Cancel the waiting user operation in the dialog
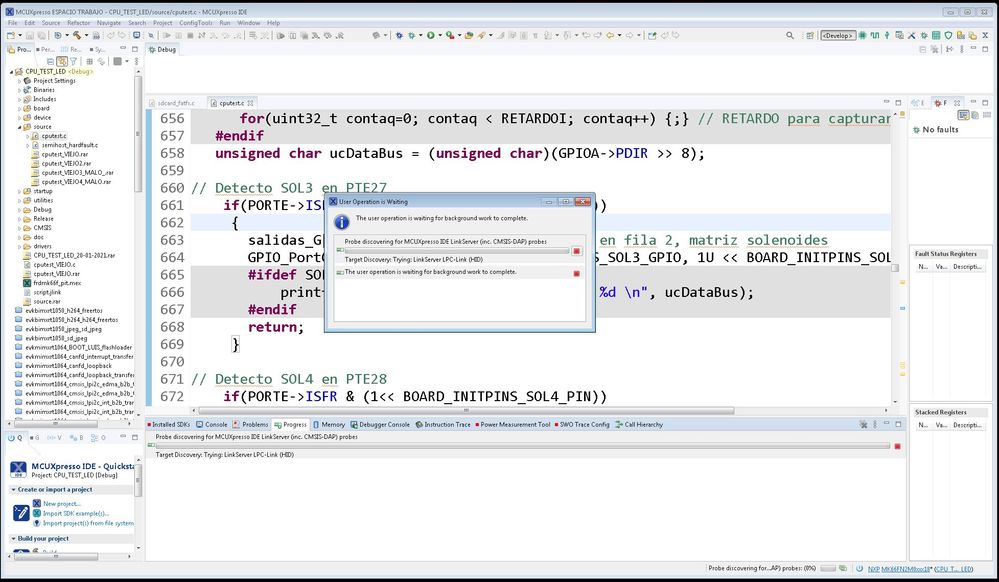999x582 pixels. [x=577, y=273]
